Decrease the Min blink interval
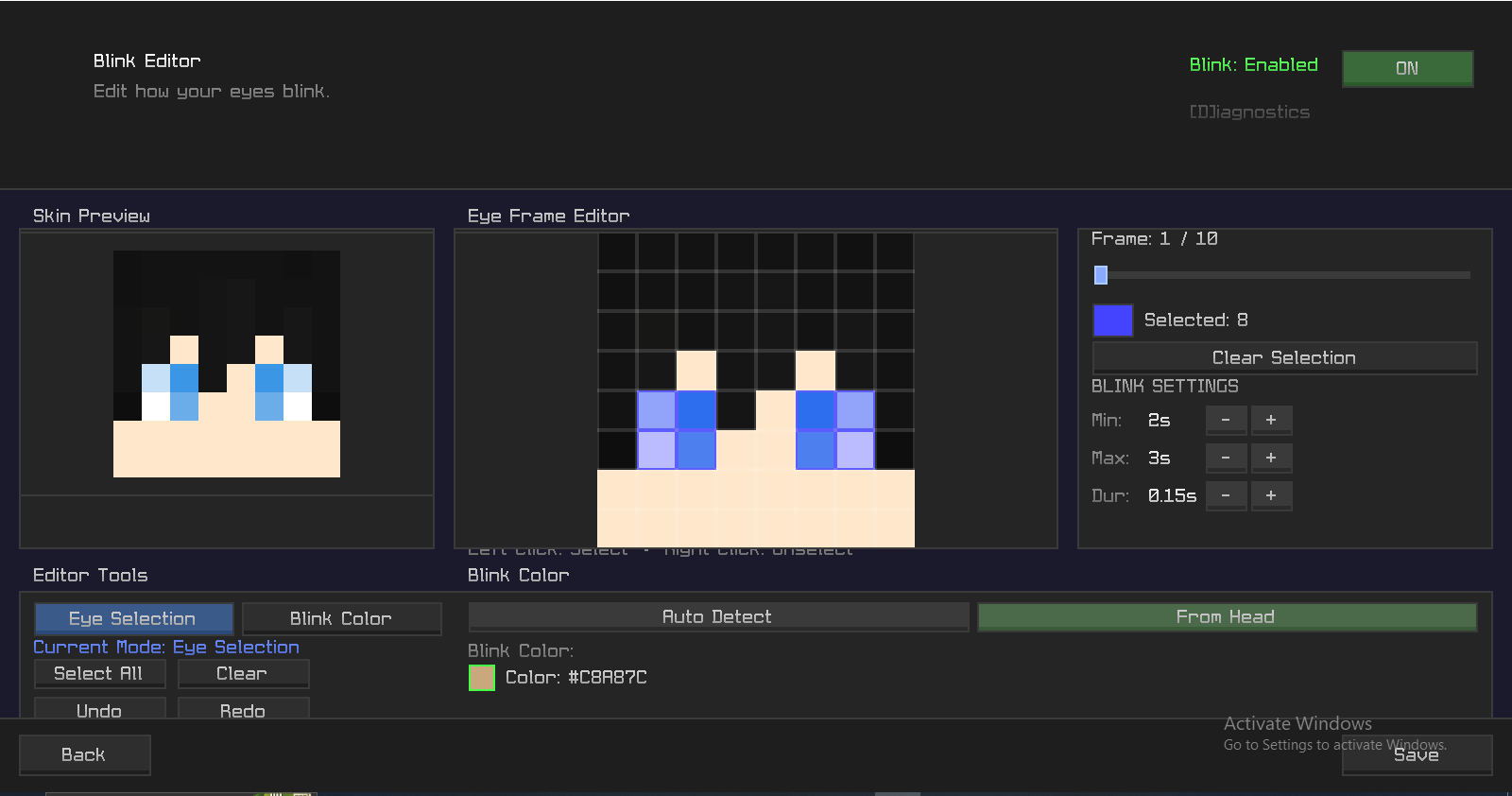The width and height of the screenshot is (1512, 796). [1226, 420]
